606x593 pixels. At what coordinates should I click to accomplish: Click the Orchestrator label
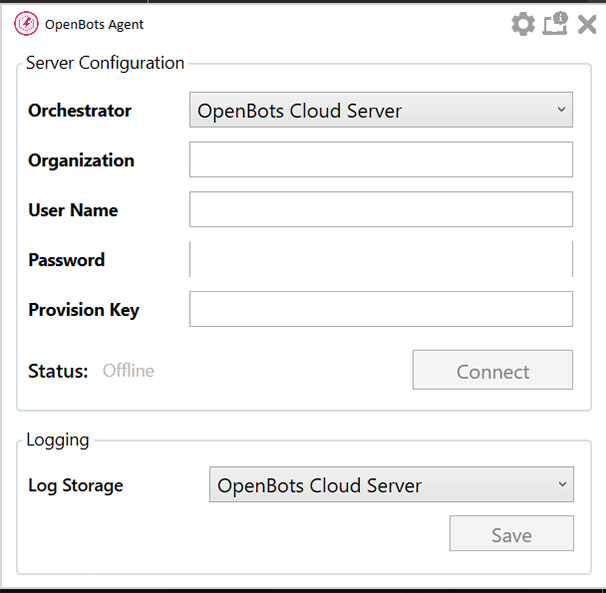click(x=80, y=111)
